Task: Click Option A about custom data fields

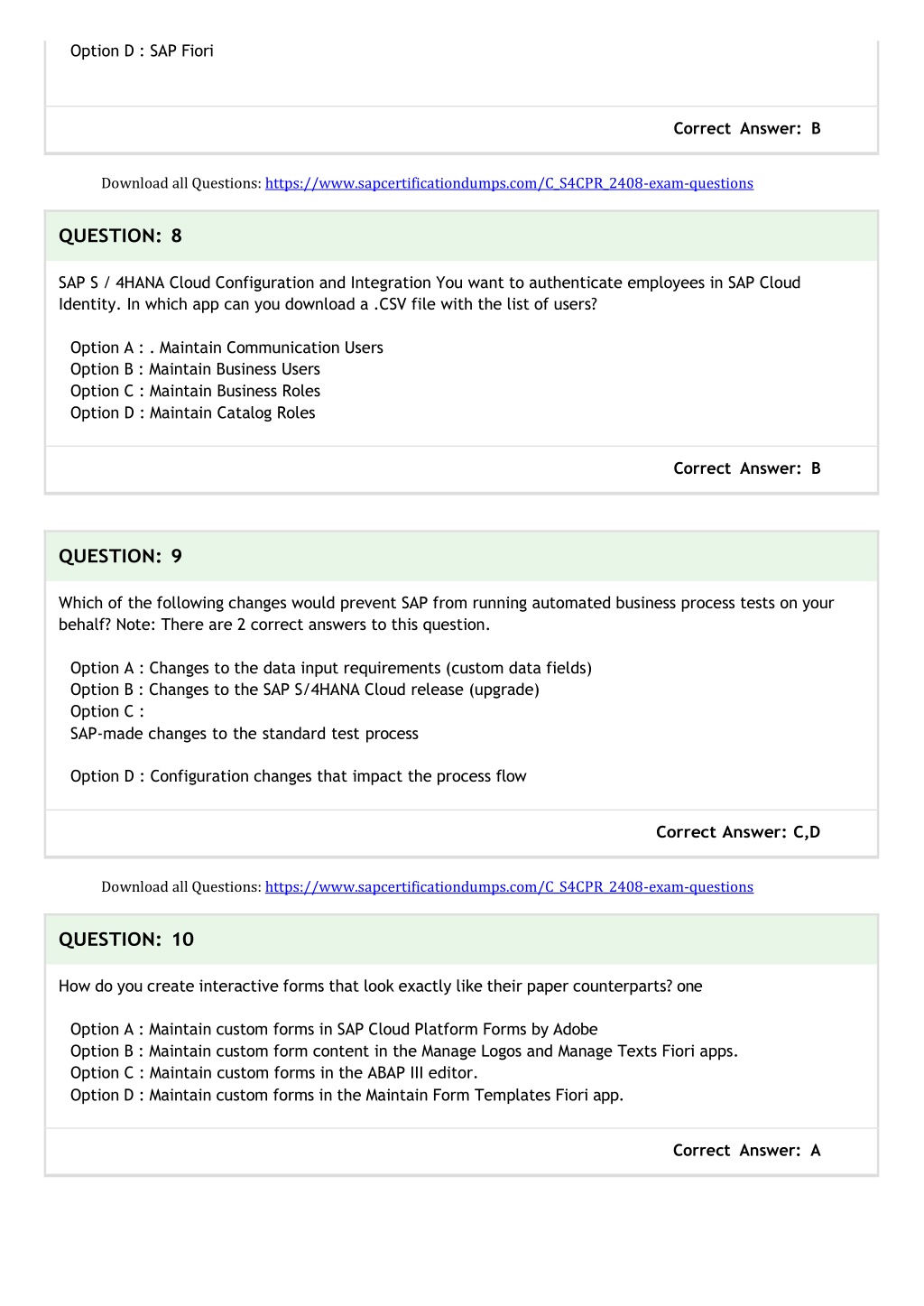Action: click(331, 668)
